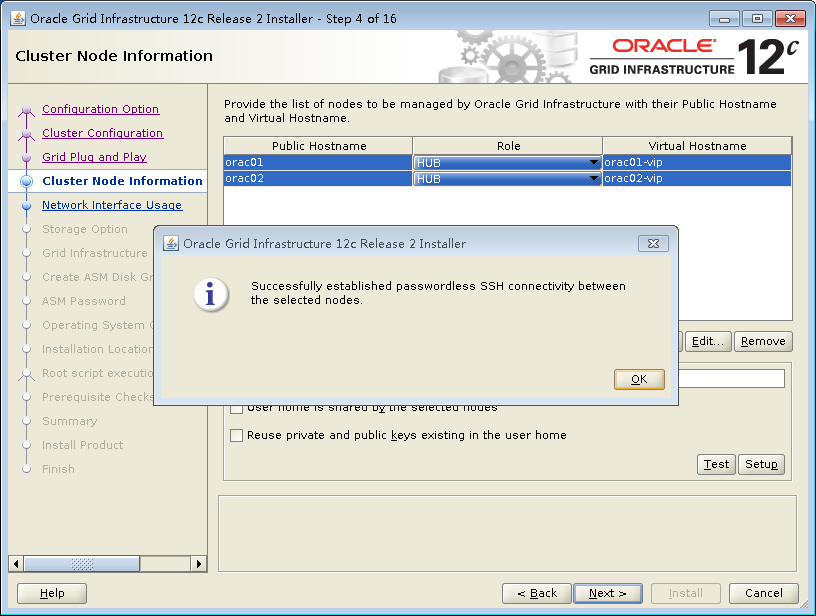Screen dimensions: 816x616
Task: Click the Prerequisite Checks step
Action: (97, 397)
